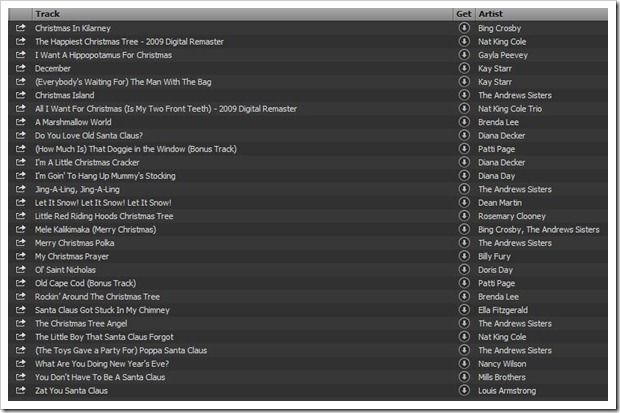Share The Man With The Bag track
Viewport: 620px width, 413px height.
click(x=21, y=81)
